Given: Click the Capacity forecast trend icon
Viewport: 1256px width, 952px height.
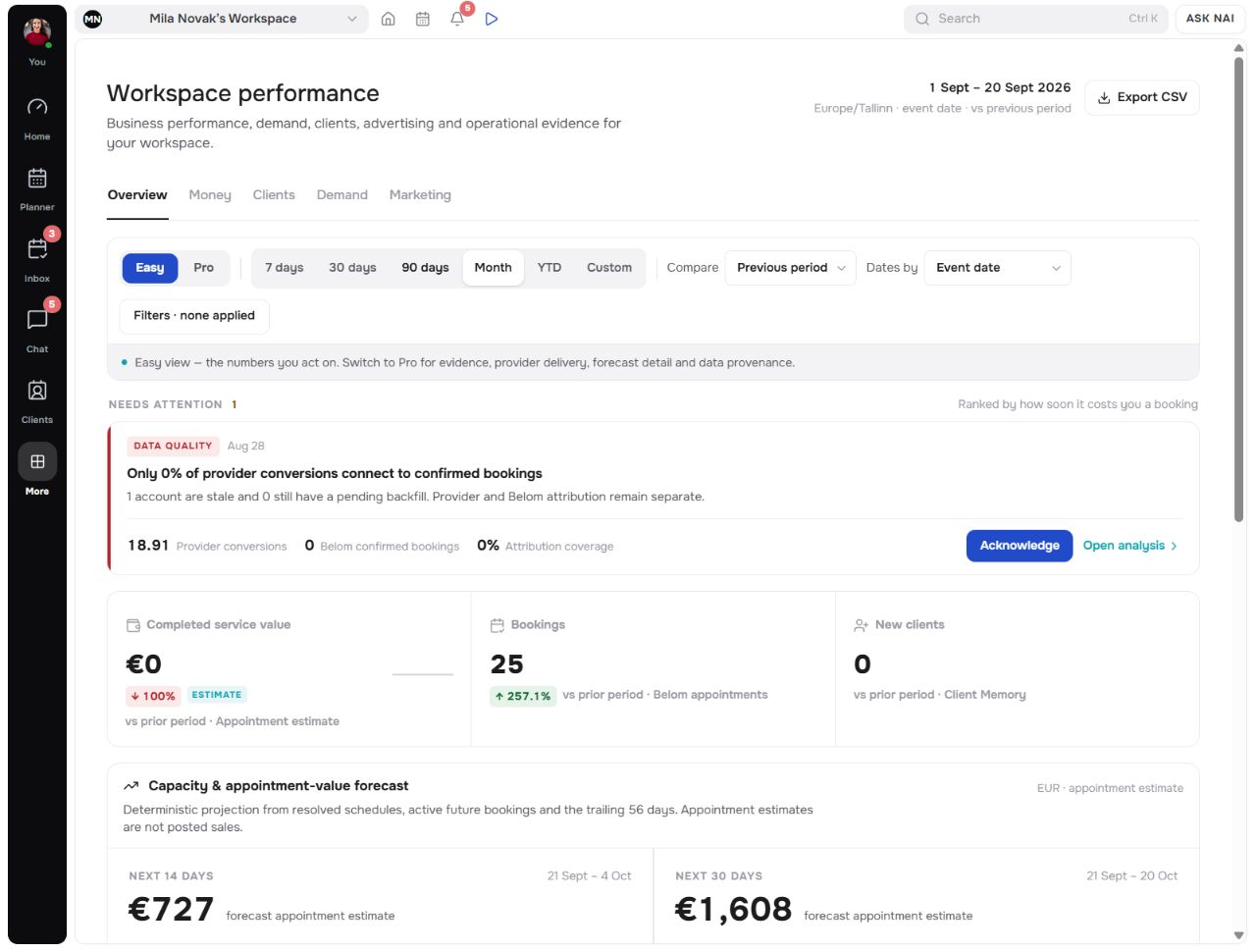Looking at the screenshot, I should [131, 786].
